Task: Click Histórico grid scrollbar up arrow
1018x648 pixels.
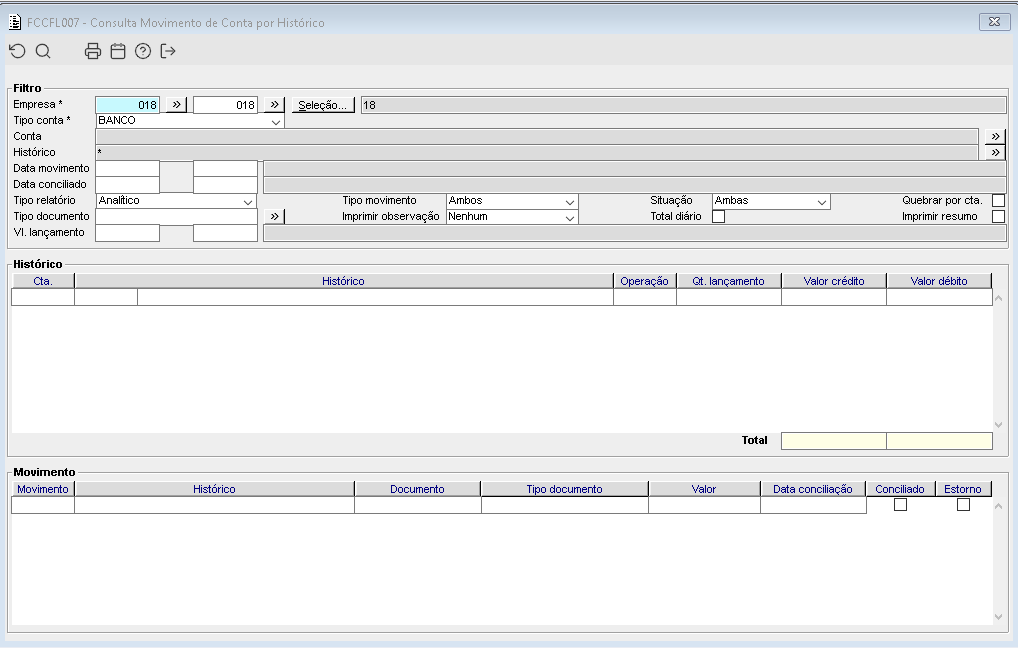Action: (x=999, y=299)
